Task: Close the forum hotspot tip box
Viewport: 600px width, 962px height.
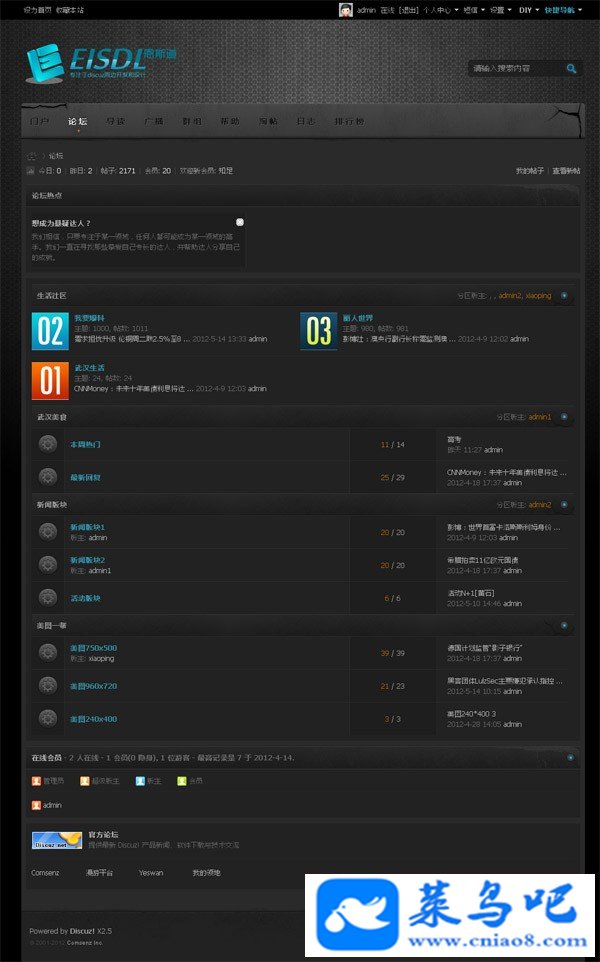Action: tap(240, 221)
